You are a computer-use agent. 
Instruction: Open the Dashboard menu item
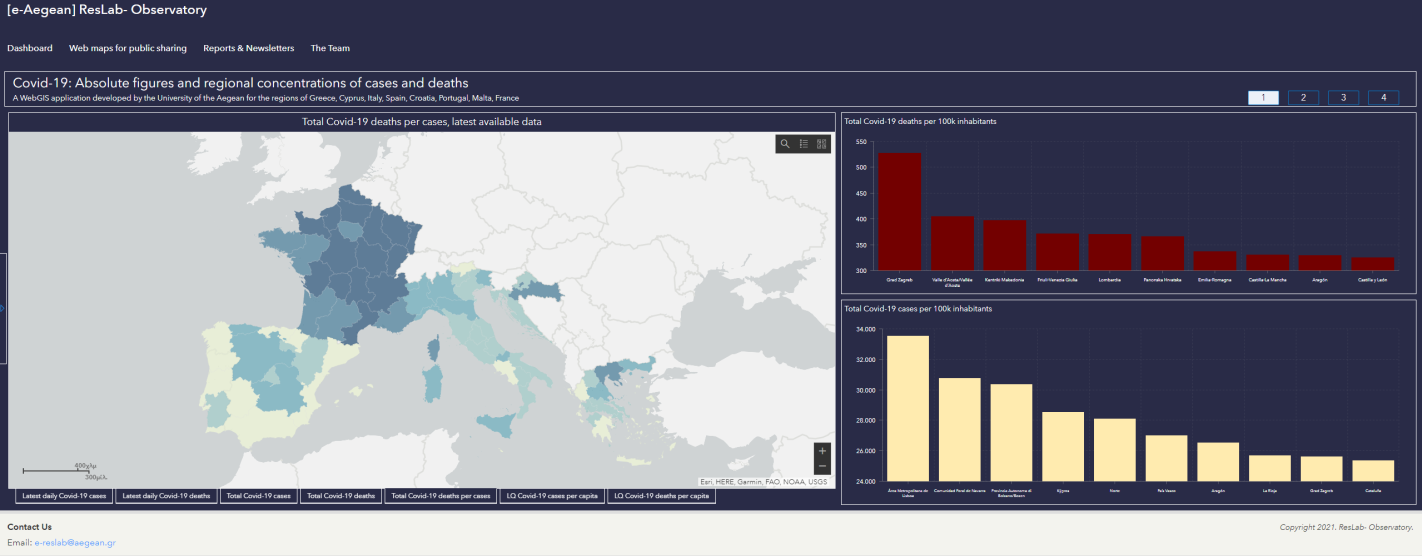click(x=30, y=48)
